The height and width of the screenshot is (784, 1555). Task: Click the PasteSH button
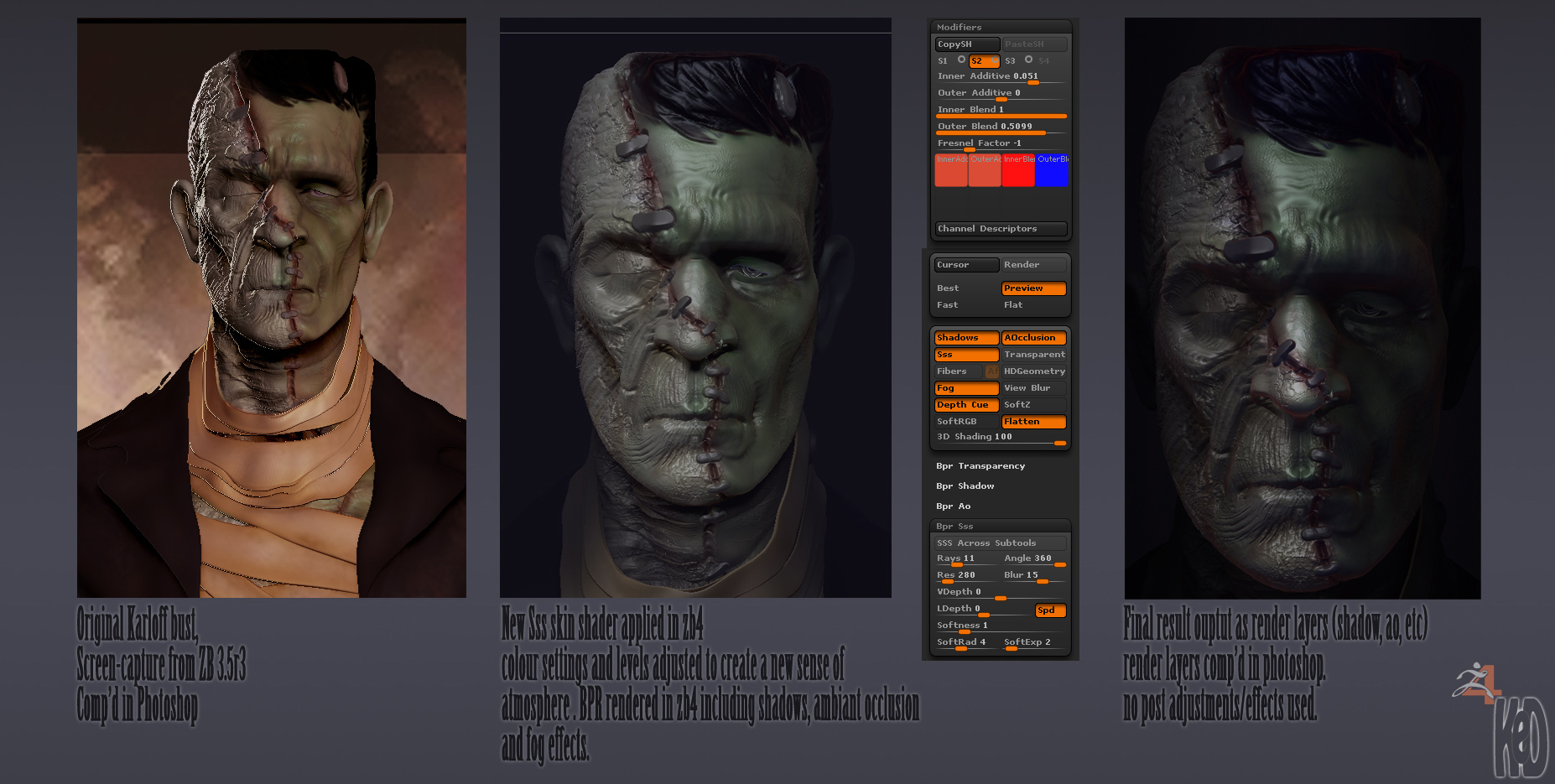click(x=1034, y=44)
